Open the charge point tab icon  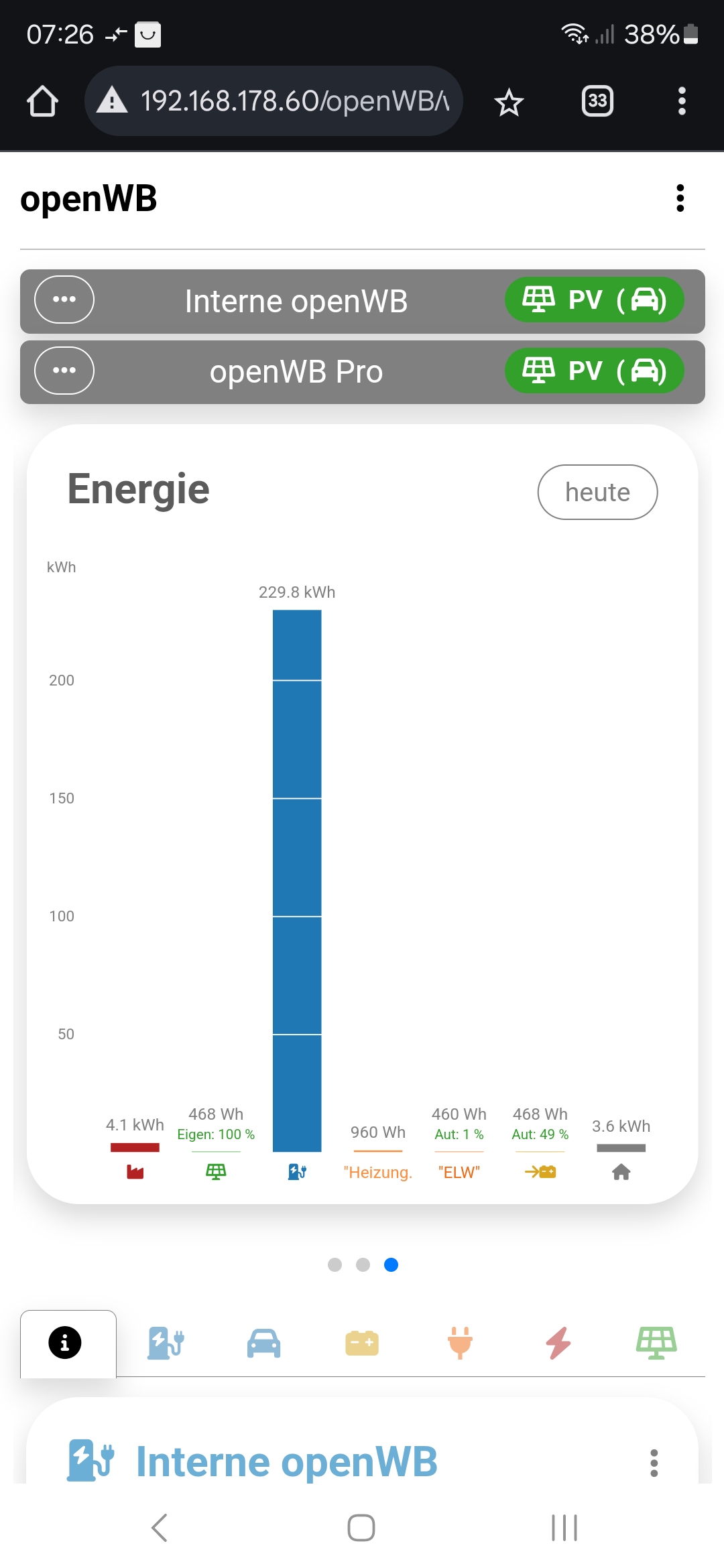pos(166,1343)
